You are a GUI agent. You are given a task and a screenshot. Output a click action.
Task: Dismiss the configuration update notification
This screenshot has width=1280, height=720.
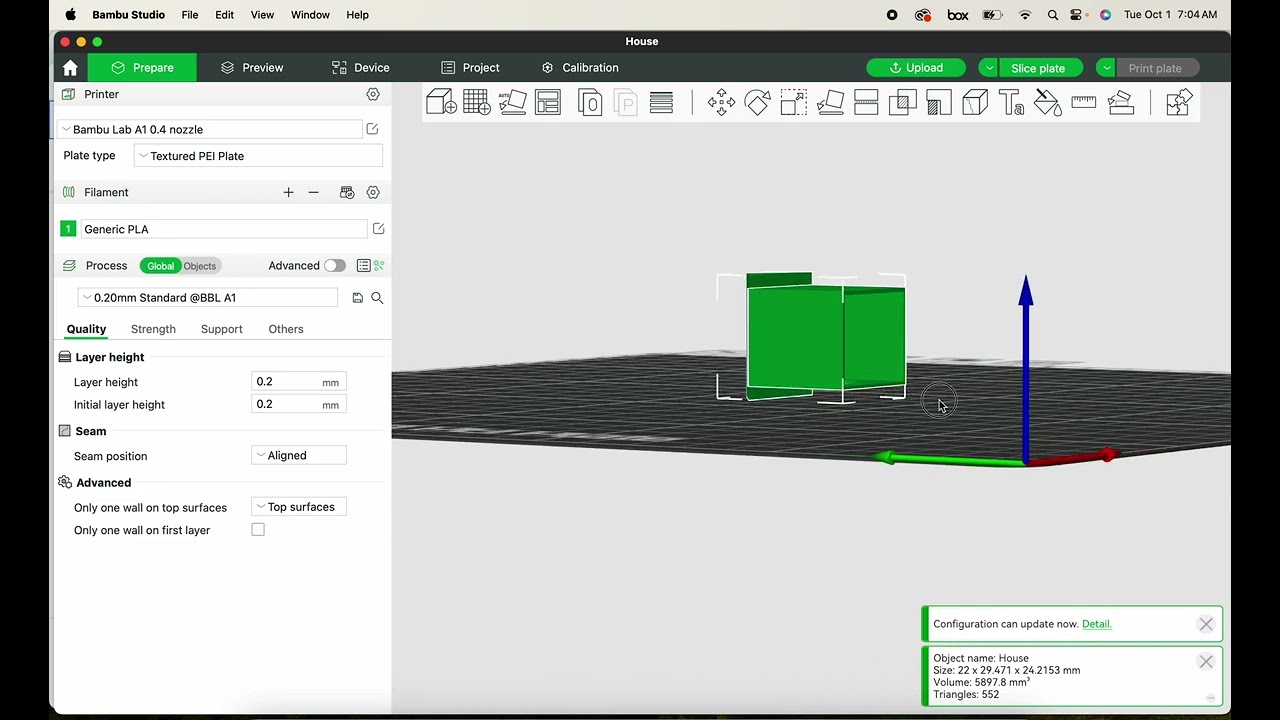pyautogui.click(x=1206, y=624)
